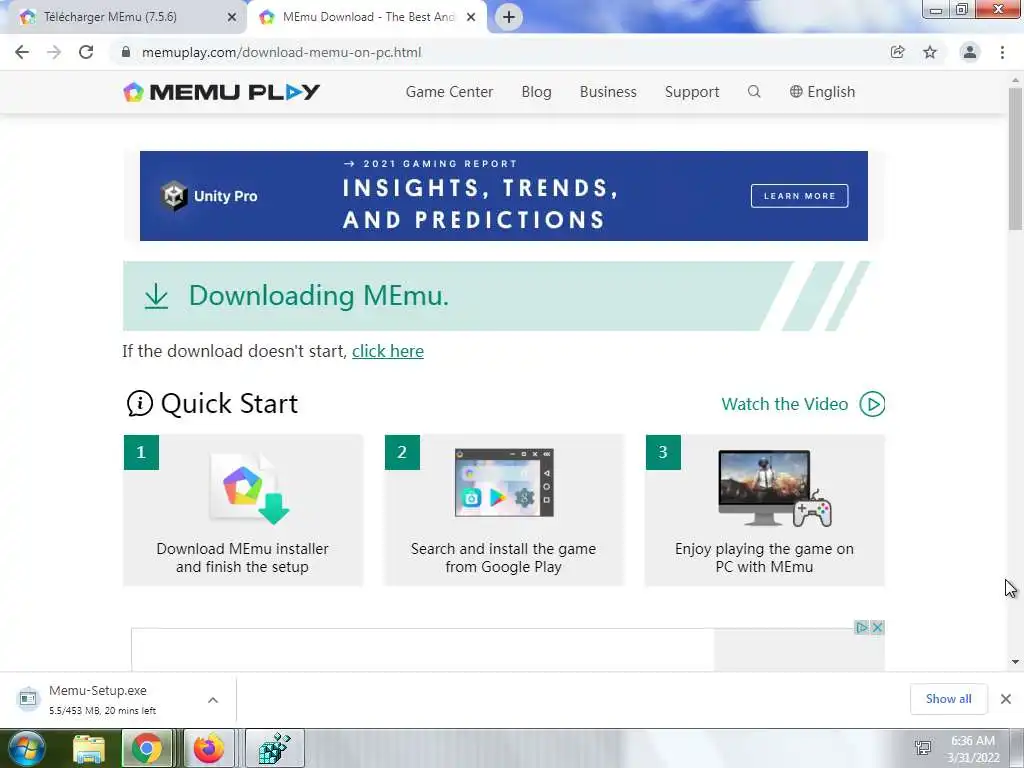
Task: Click the Quick Start info icon
Action: point(139,404)
